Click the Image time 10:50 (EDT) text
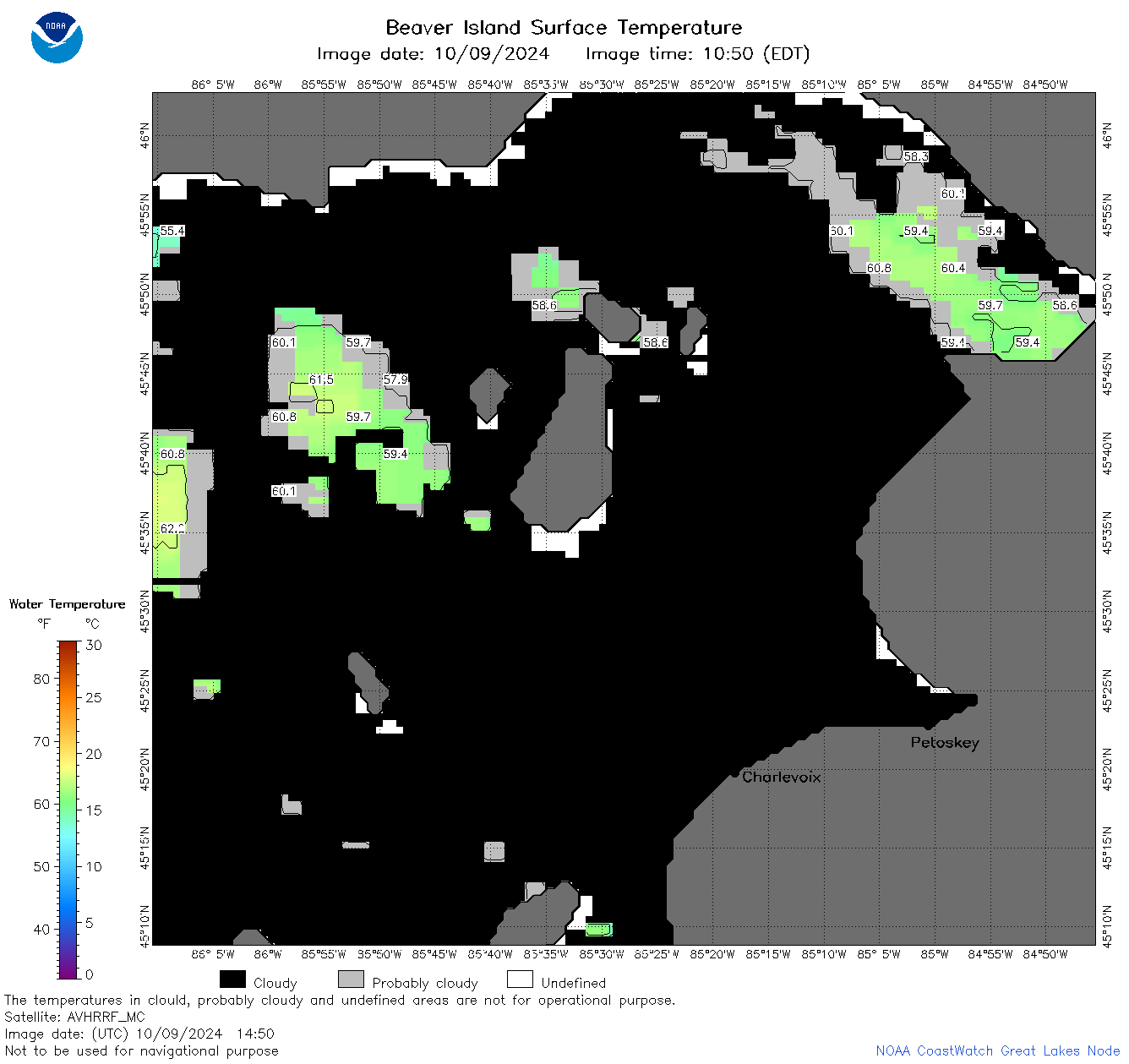 pyautogui.click(x=697, y=54)
